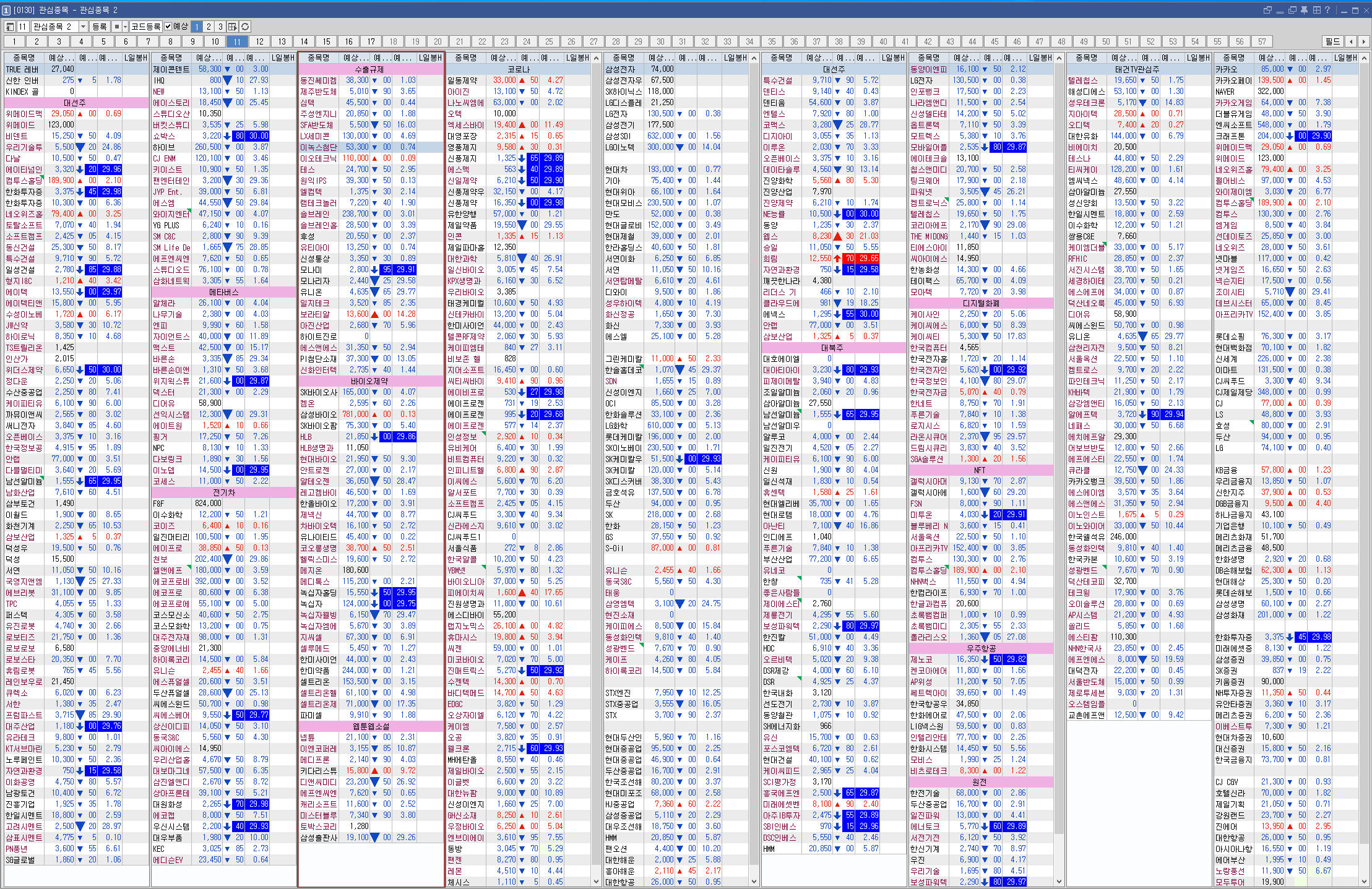Click the 코로나 list vertical scrollbar track
The height and width of the screenshot is (889, 1372).
point(597,470)
